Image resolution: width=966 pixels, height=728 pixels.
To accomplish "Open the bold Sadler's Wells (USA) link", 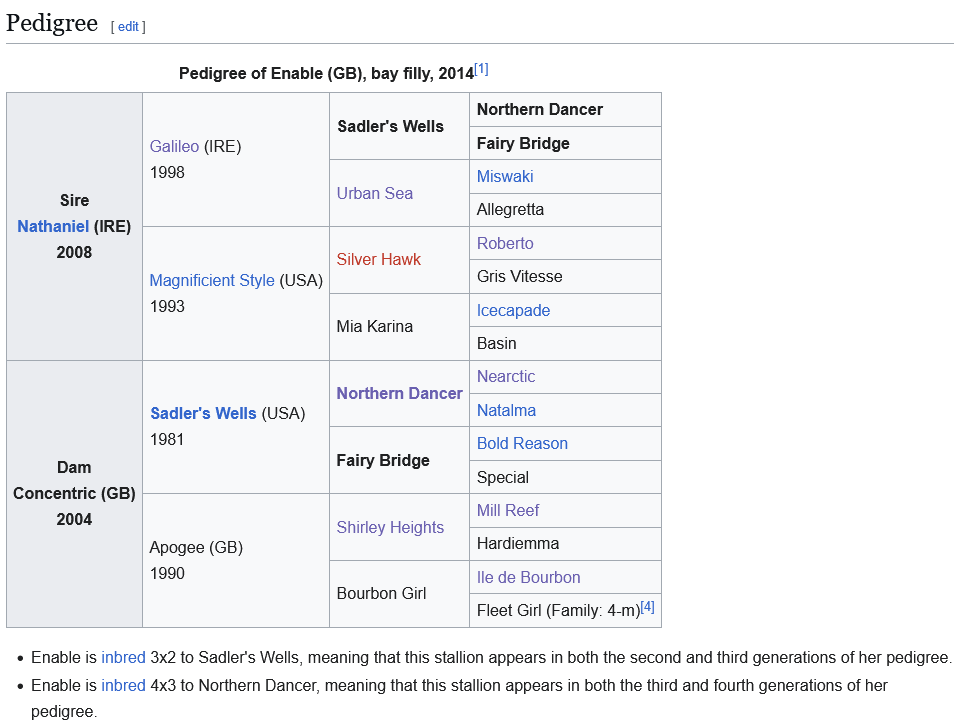I will (203, 413).
